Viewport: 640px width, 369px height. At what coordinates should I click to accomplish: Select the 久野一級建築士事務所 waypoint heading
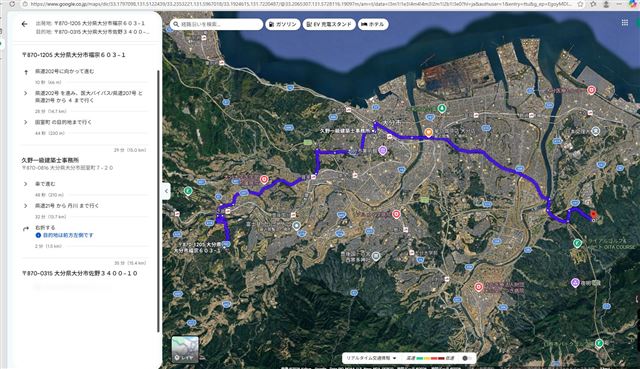50,160
